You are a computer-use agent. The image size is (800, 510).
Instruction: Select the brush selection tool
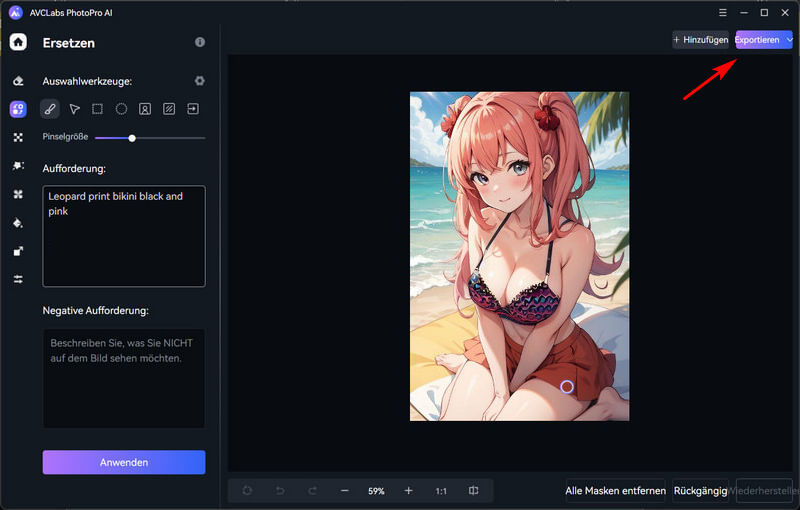tap(50, 109)
